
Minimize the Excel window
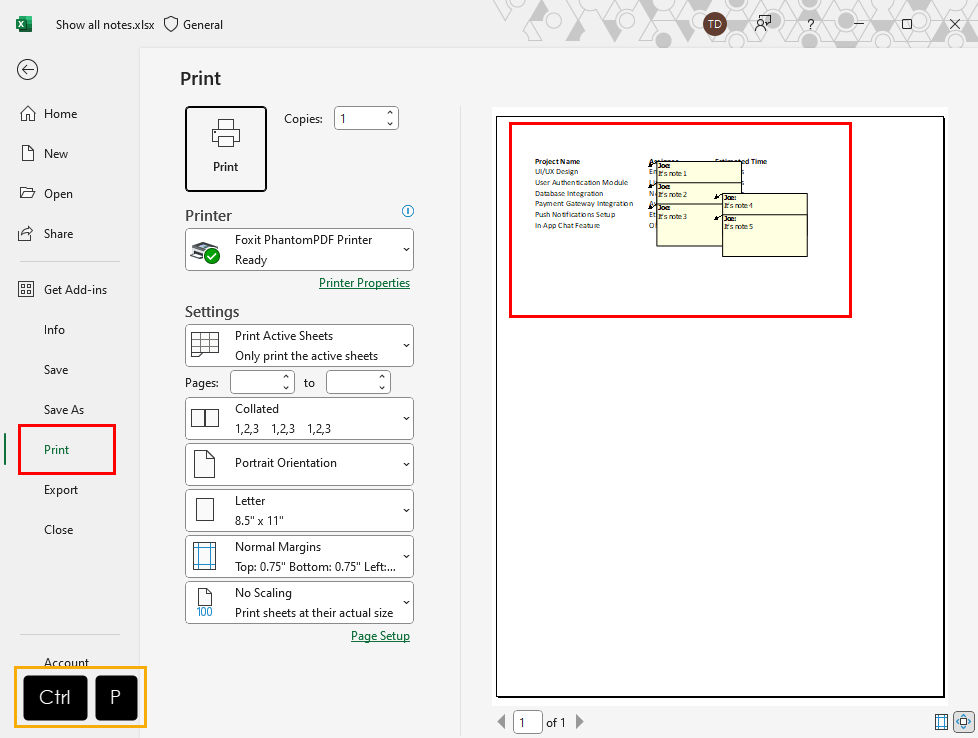(x=859, y=24)
